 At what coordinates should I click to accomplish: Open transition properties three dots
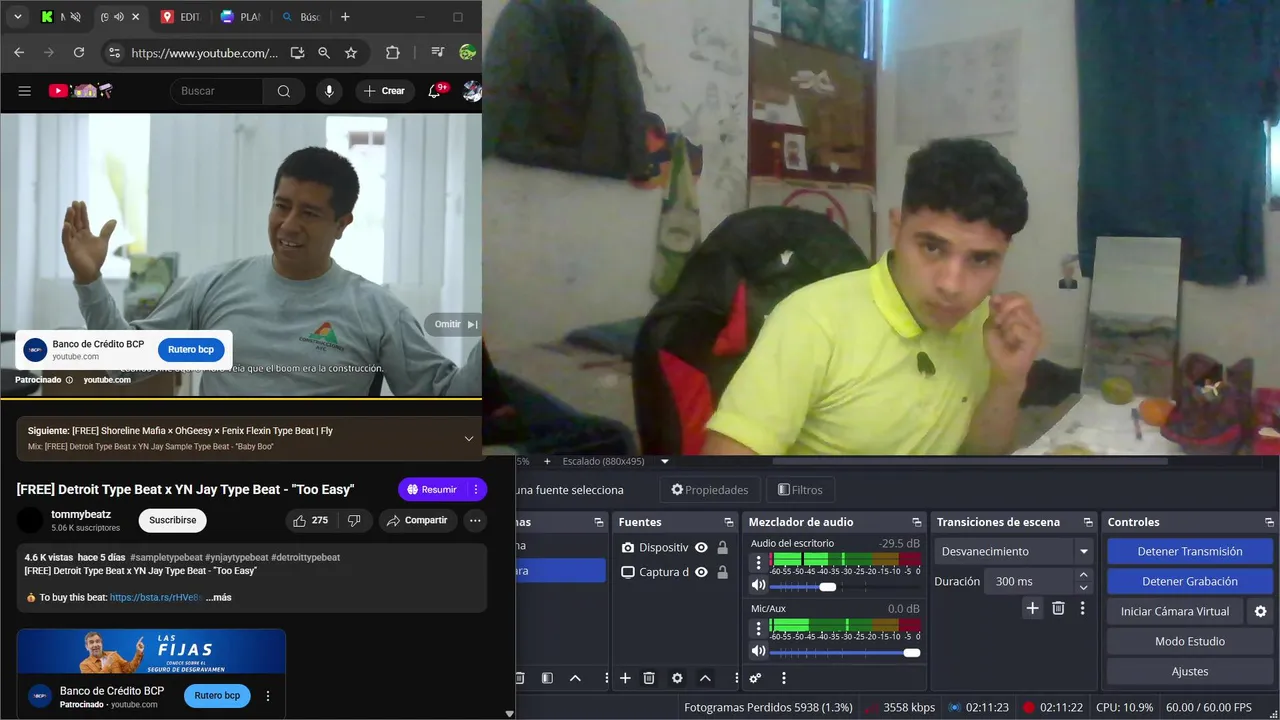[1082, 608]
